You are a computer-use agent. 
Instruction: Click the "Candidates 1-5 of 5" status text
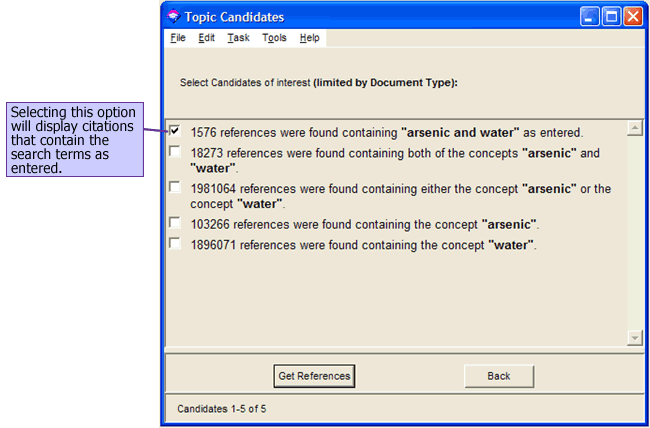pyautogui.click(x=222, y=409)
